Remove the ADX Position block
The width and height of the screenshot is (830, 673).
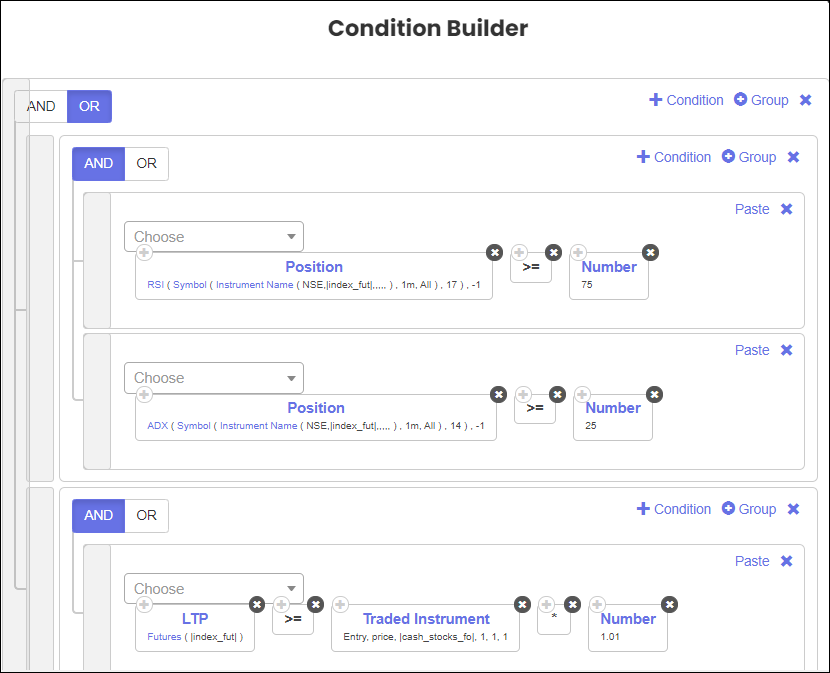(x=498, y=394)
